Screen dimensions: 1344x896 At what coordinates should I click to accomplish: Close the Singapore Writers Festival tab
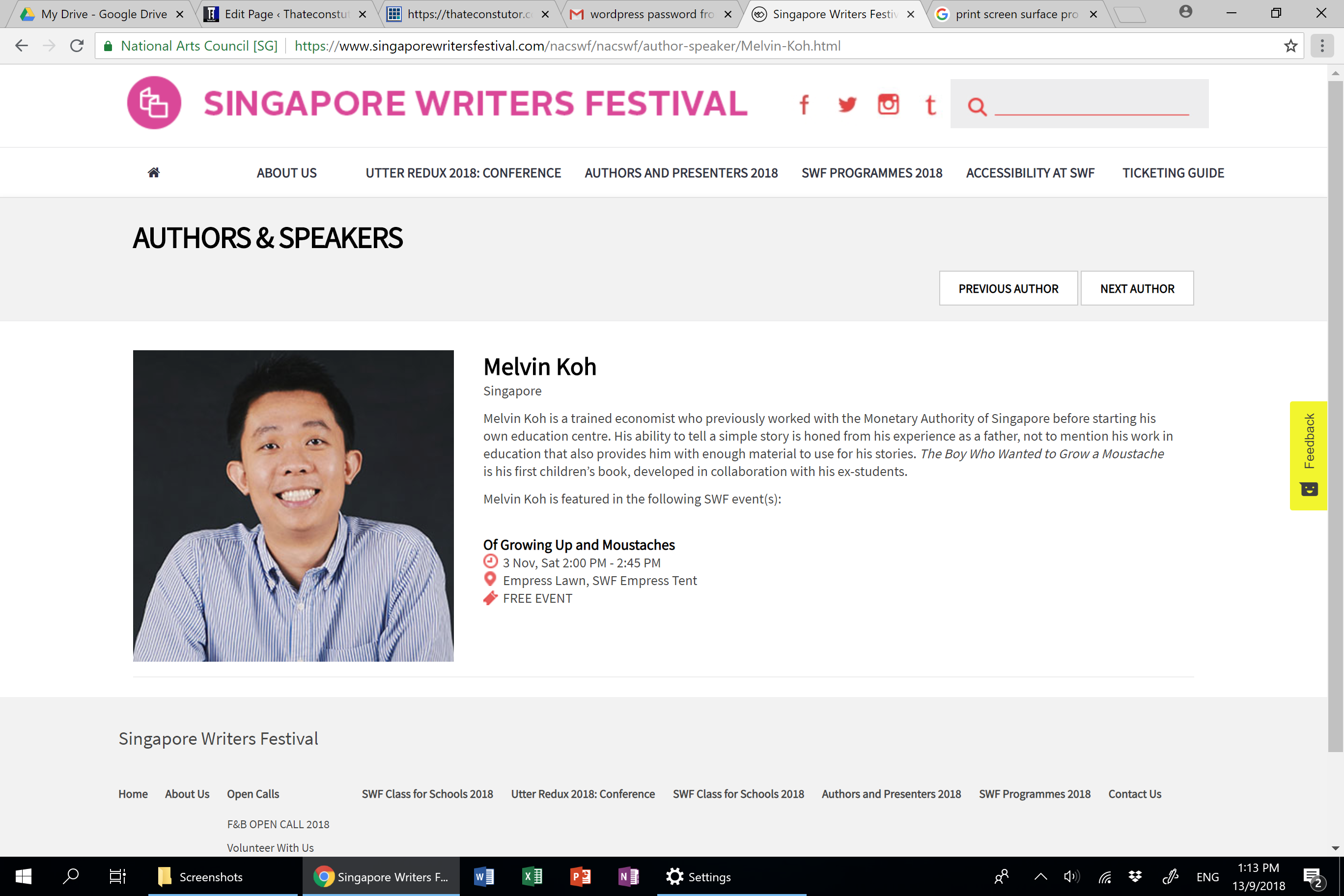tap(910, 14)
